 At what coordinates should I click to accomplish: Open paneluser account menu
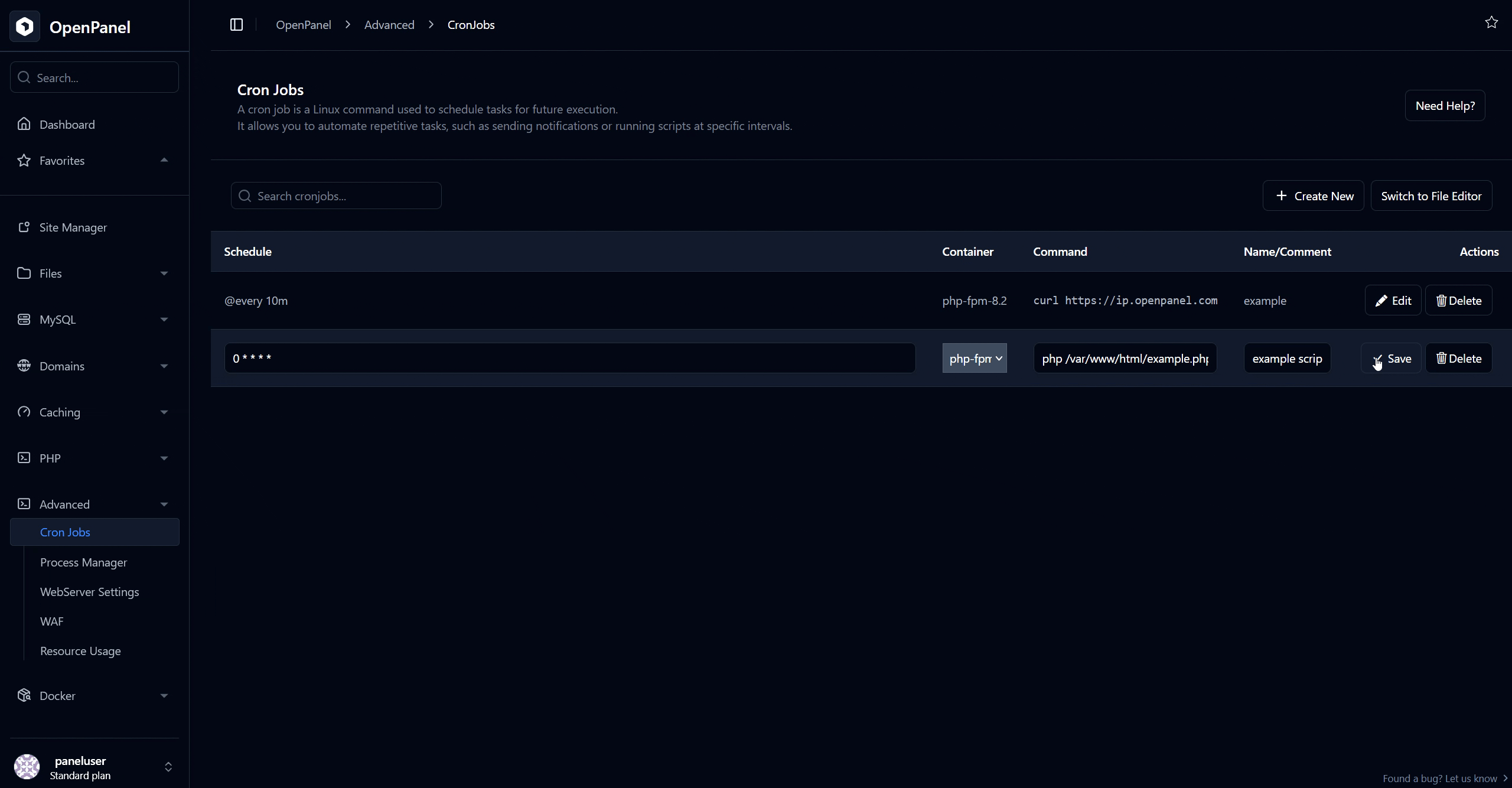point(94,767)
